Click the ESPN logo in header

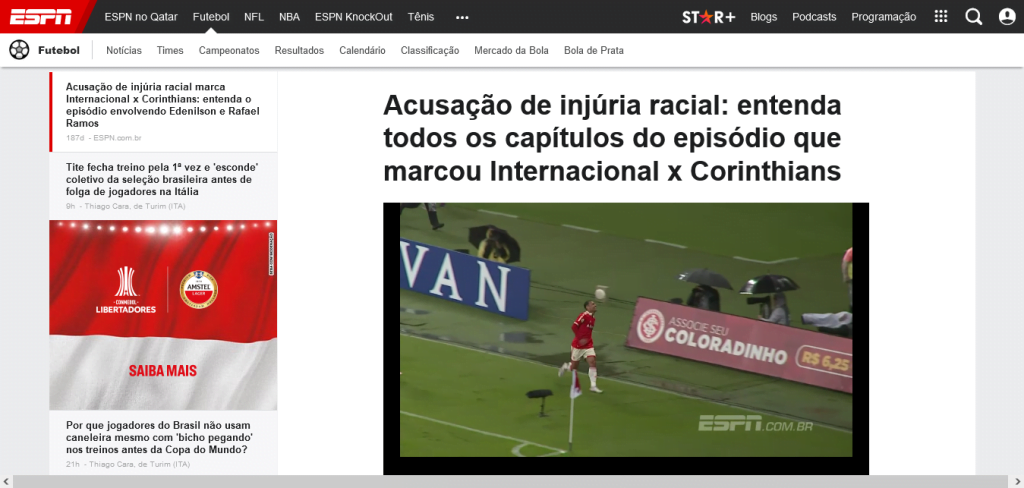[41, 16]
